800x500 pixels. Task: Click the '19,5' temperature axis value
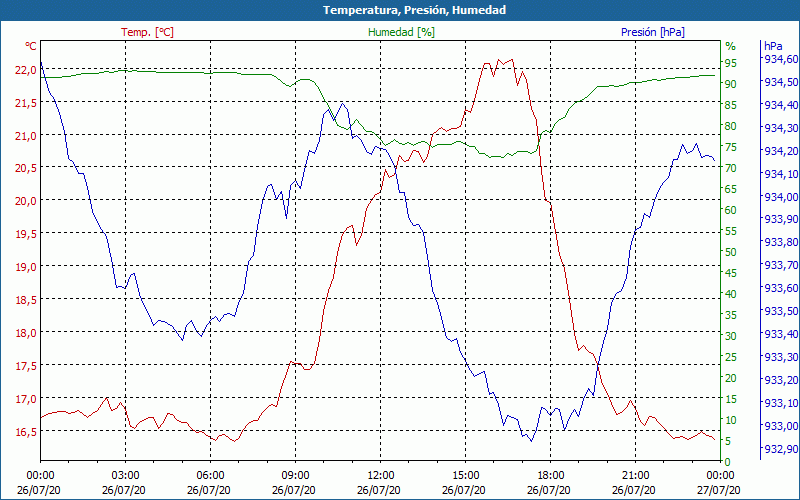pos(26,234)
